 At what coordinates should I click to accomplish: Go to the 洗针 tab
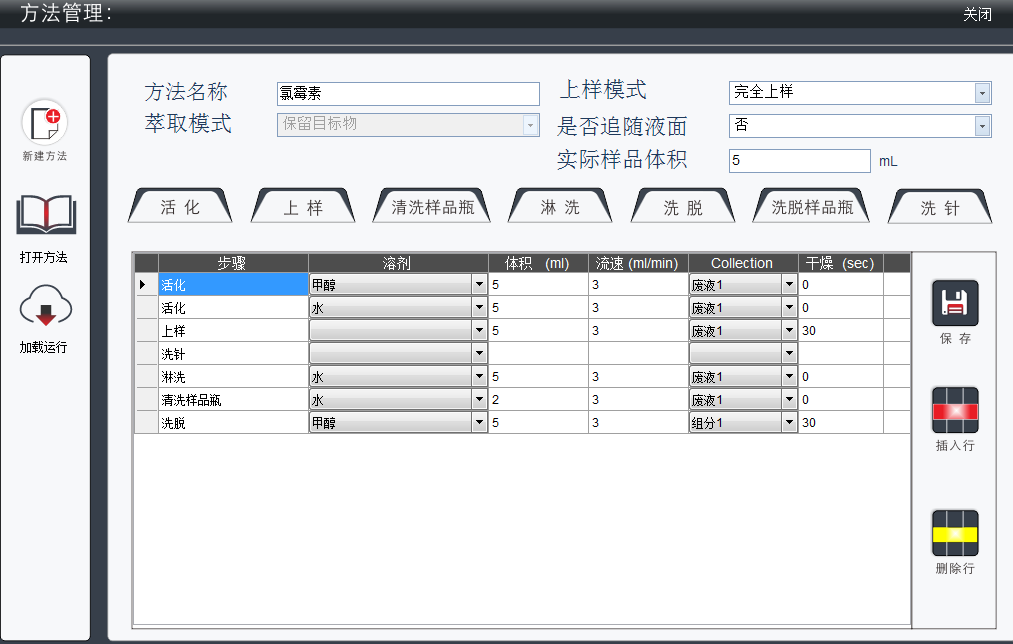click(x=940, y=208)
